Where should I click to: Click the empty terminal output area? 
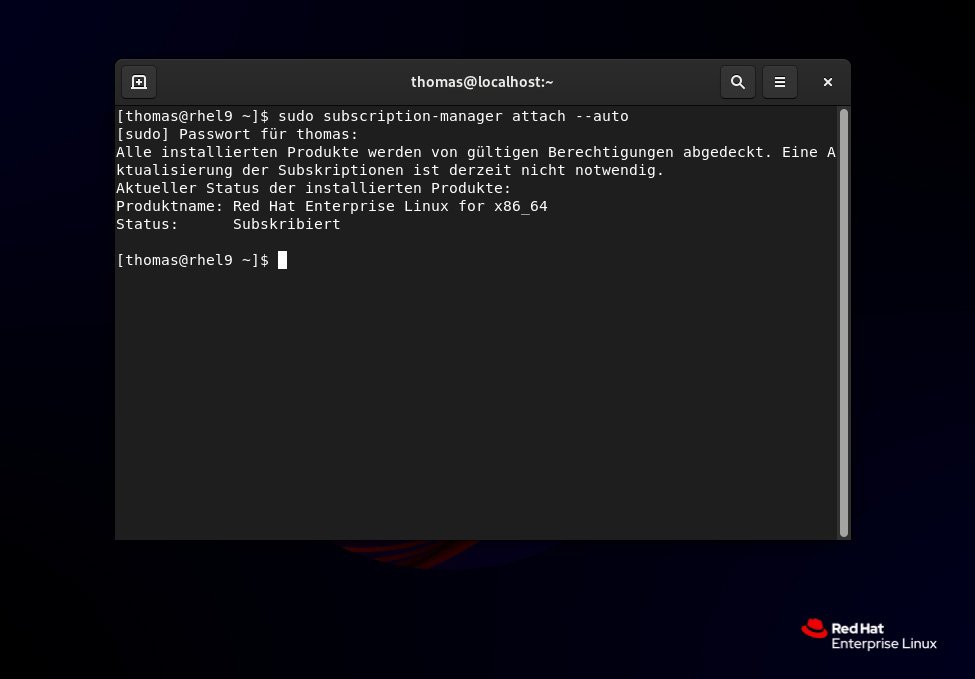click(480, 400)
